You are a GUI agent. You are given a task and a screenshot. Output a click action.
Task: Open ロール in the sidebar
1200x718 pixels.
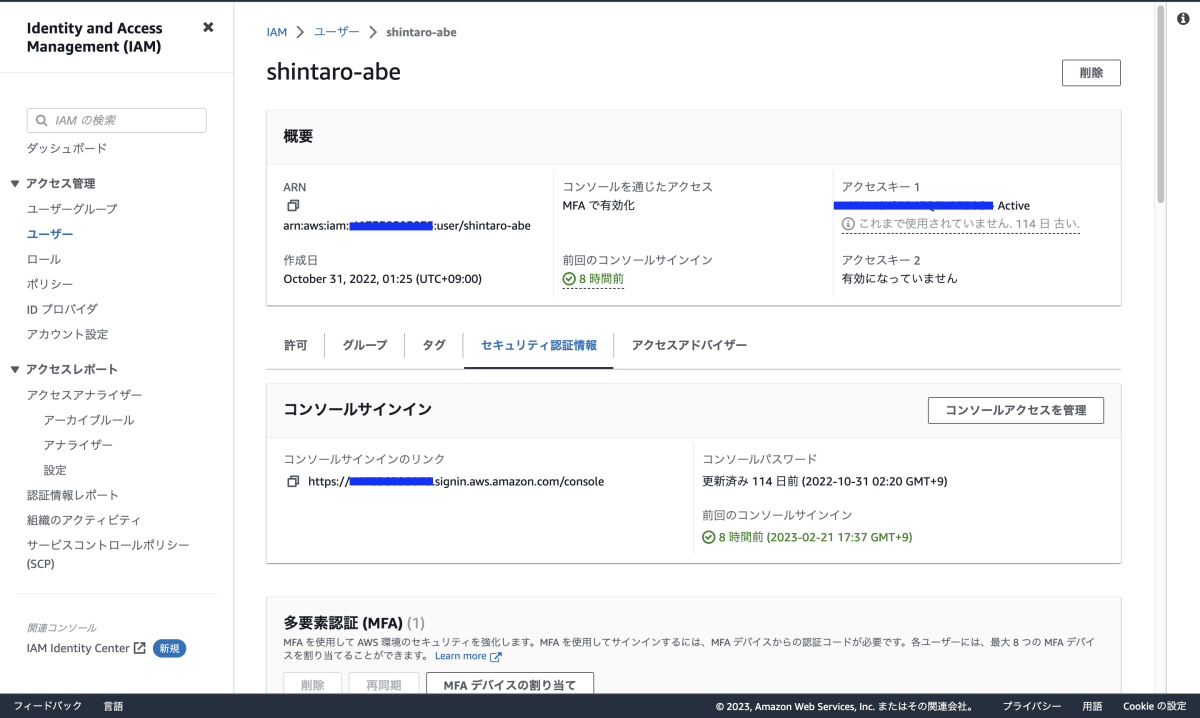pos(44,259)
